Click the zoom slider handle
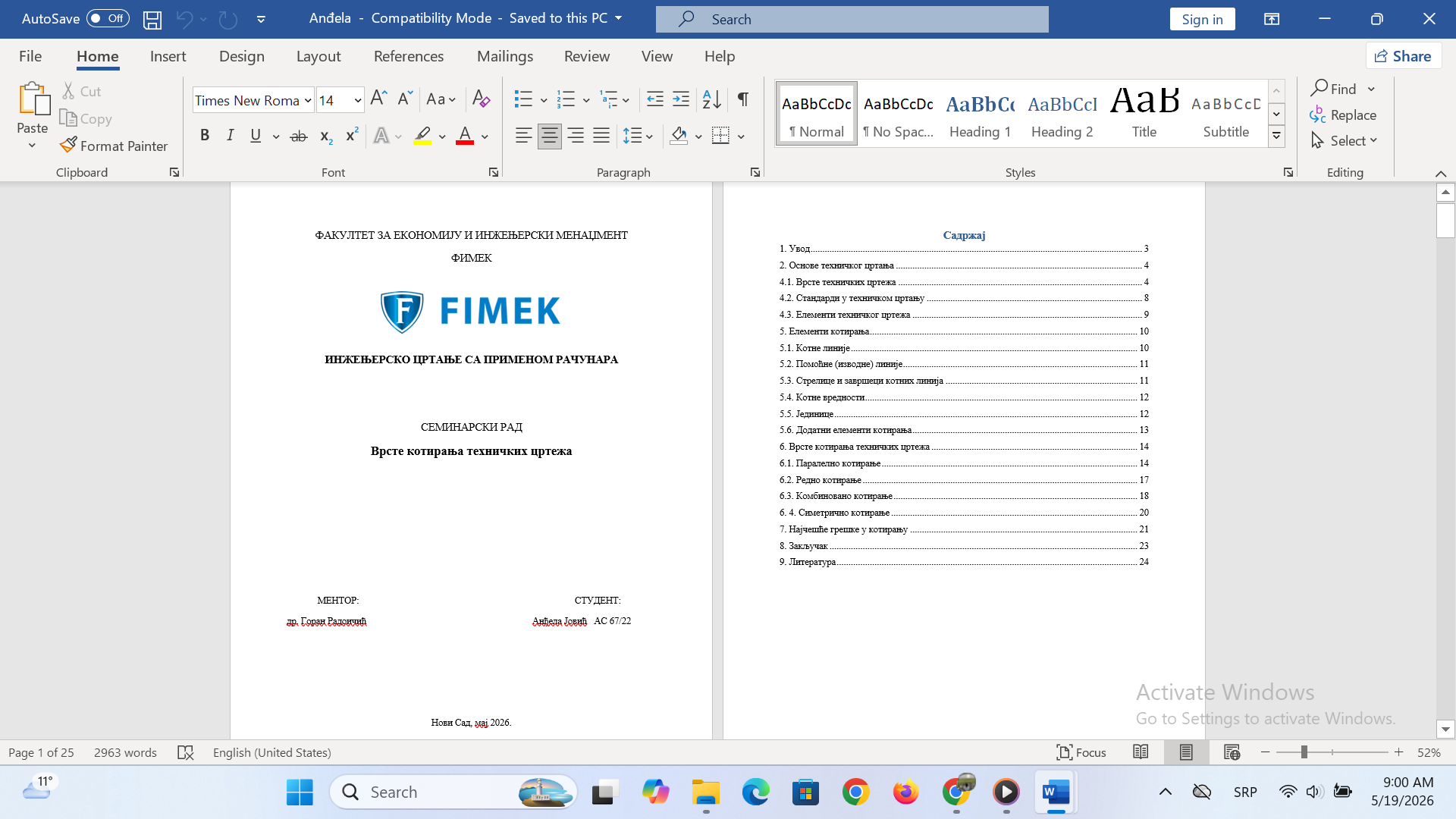Screen dimensions: 1456x819 1304,752
